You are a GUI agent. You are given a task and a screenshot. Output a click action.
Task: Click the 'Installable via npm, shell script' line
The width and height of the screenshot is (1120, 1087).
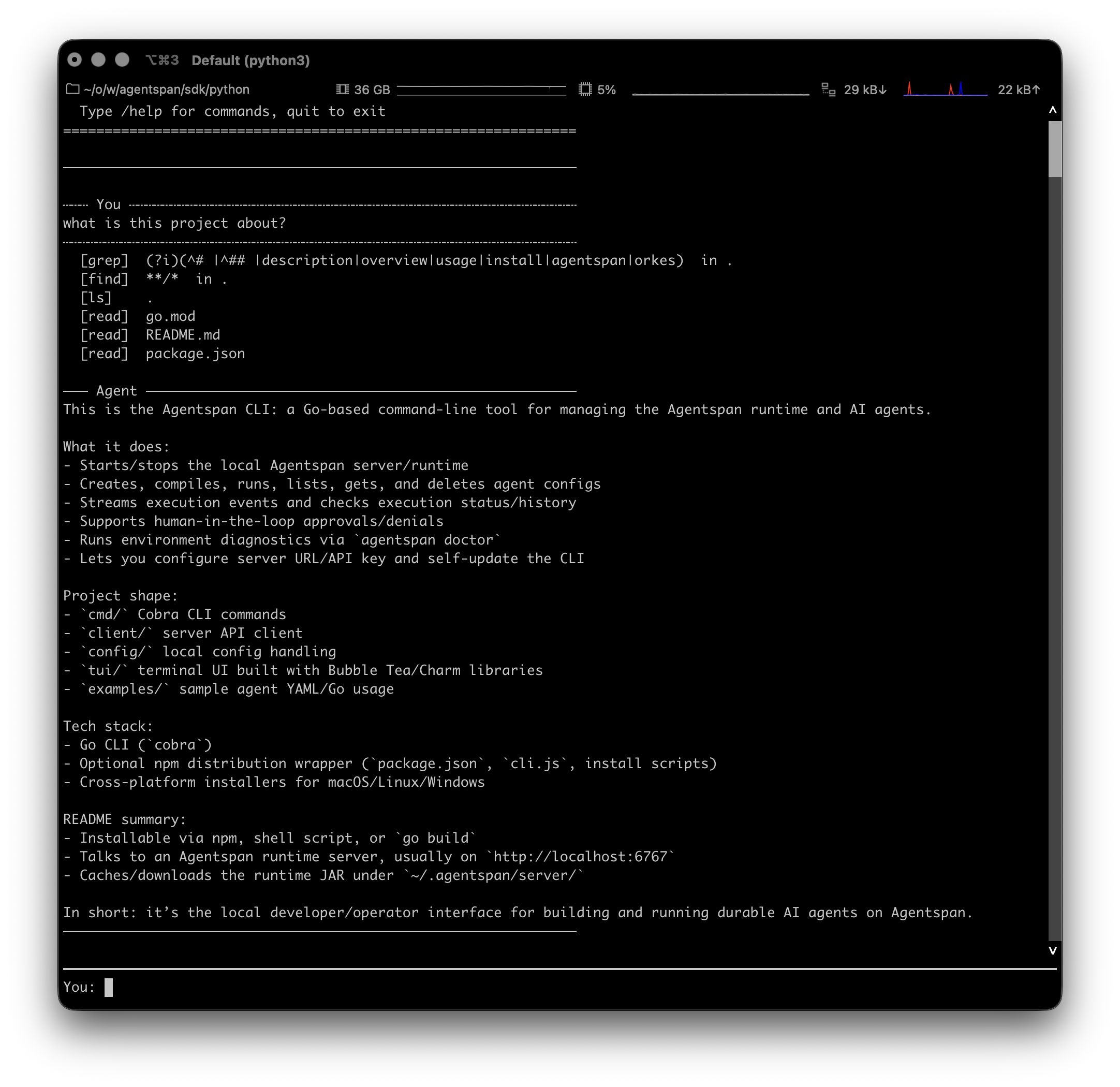point(270,838)
